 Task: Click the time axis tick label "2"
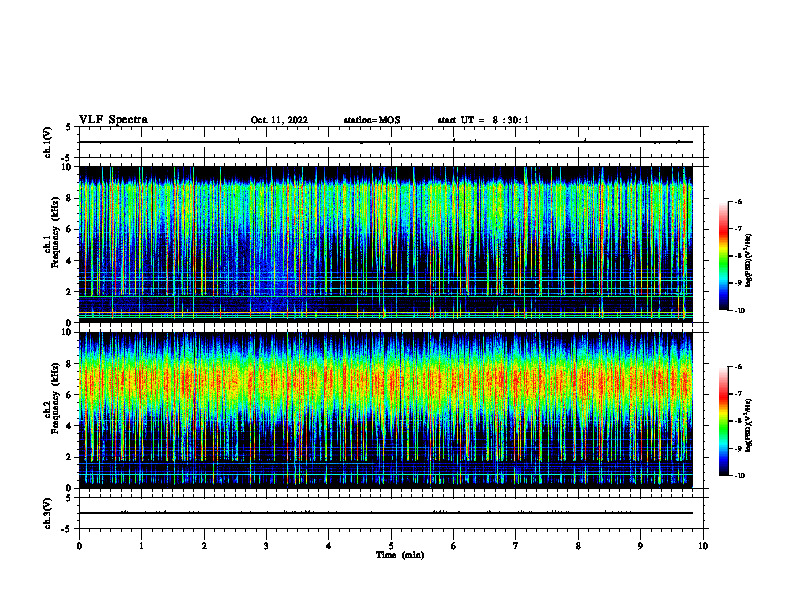click(204, 546)
